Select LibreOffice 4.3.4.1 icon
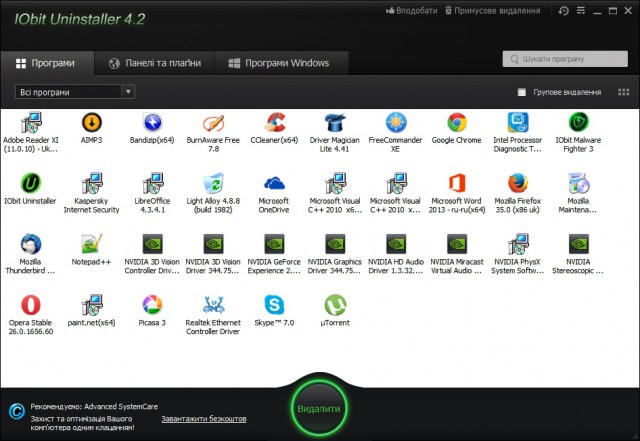The width and height of the screenshot is (640, 441). coord(152,183)
